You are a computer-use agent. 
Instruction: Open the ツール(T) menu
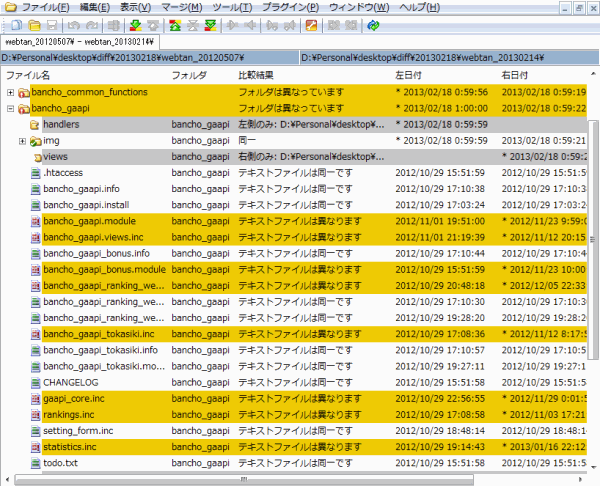[x=232, y=7]
